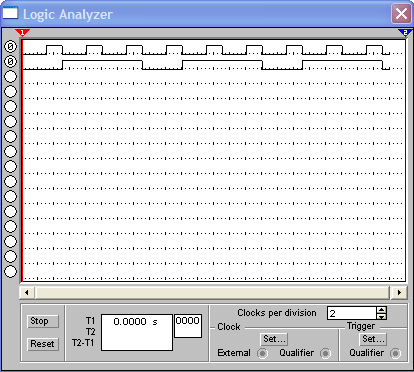Screen dimensions: 414x372
Task: Click the third channel terminal, the first empty circle
Action: pos(10,77)
